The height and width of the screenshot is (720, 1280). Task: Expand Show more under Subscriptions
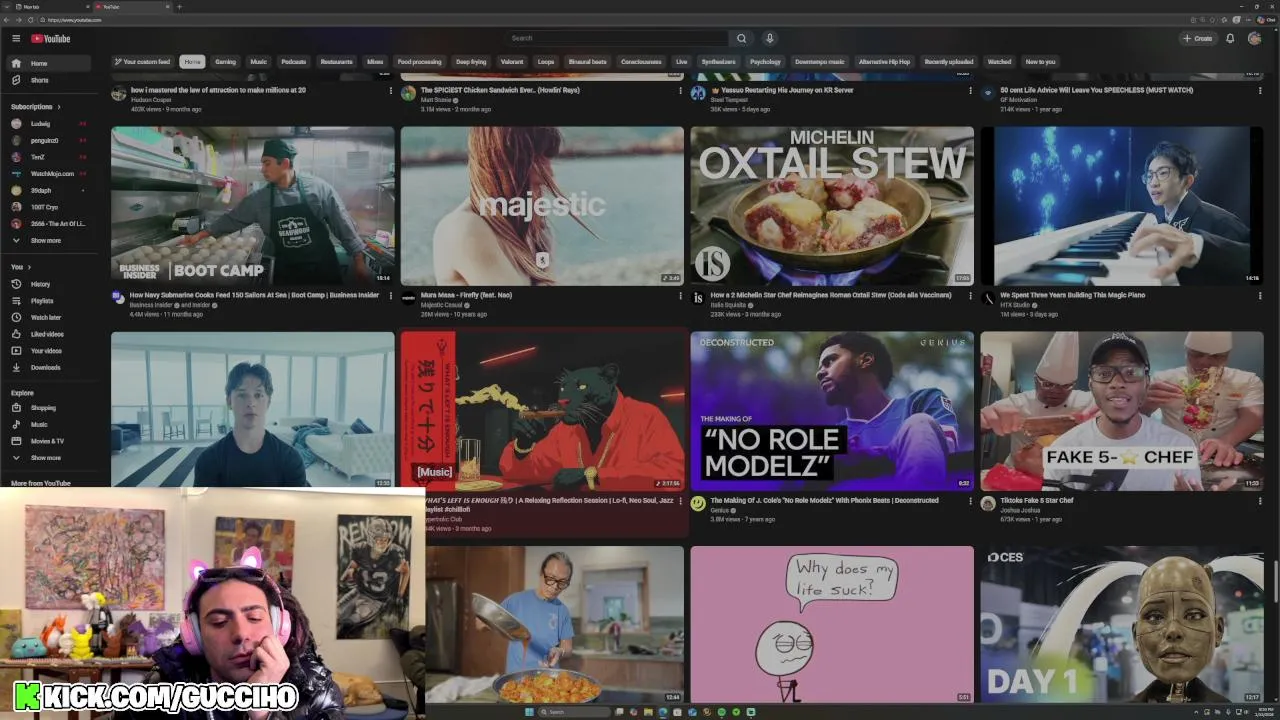coord(49,240)
